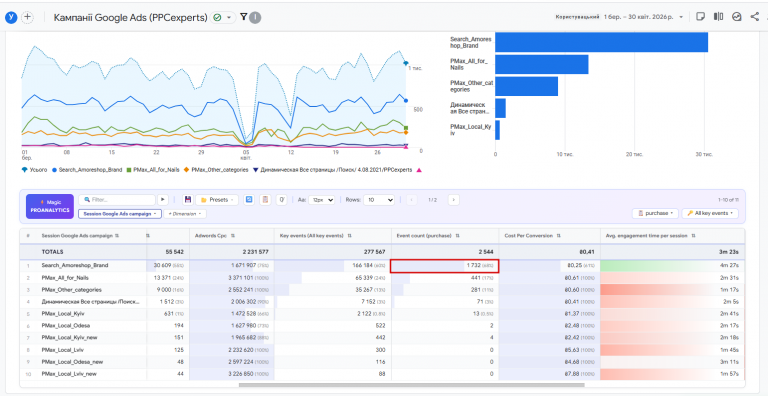Open the report filter funnel icon
The image size is (768, 396).
[x=243, y=17]
